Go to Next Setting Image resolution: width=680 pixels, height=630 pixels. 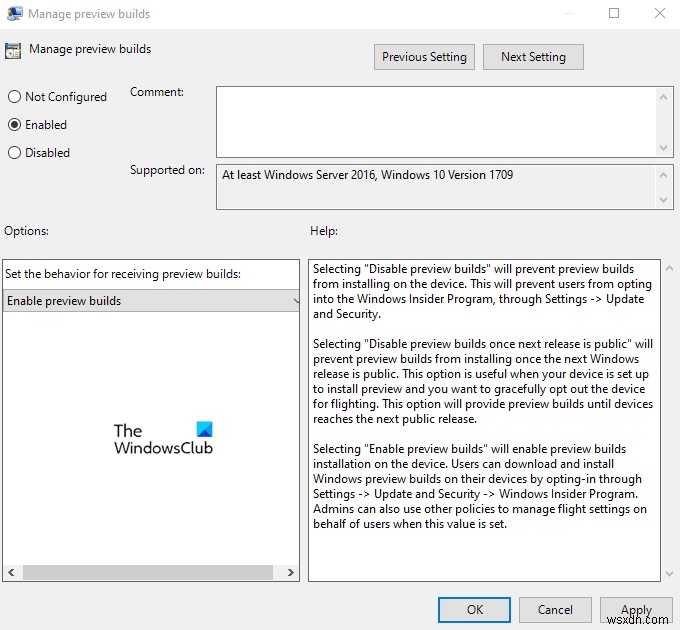point(533,57)
